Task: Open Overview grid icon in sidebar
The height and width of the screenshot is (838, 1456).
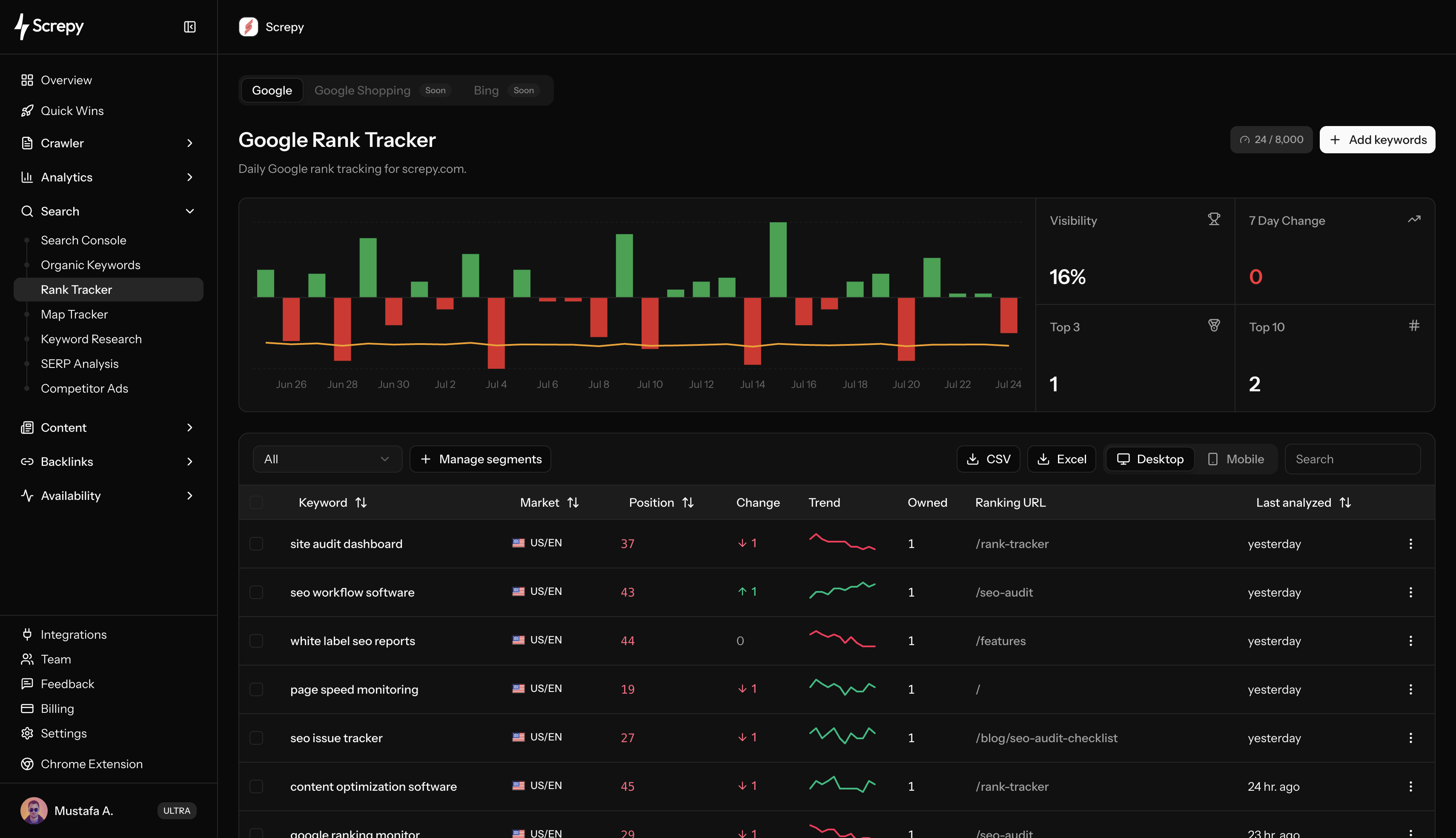Action: pyautogui.click(x=27, y=80)
